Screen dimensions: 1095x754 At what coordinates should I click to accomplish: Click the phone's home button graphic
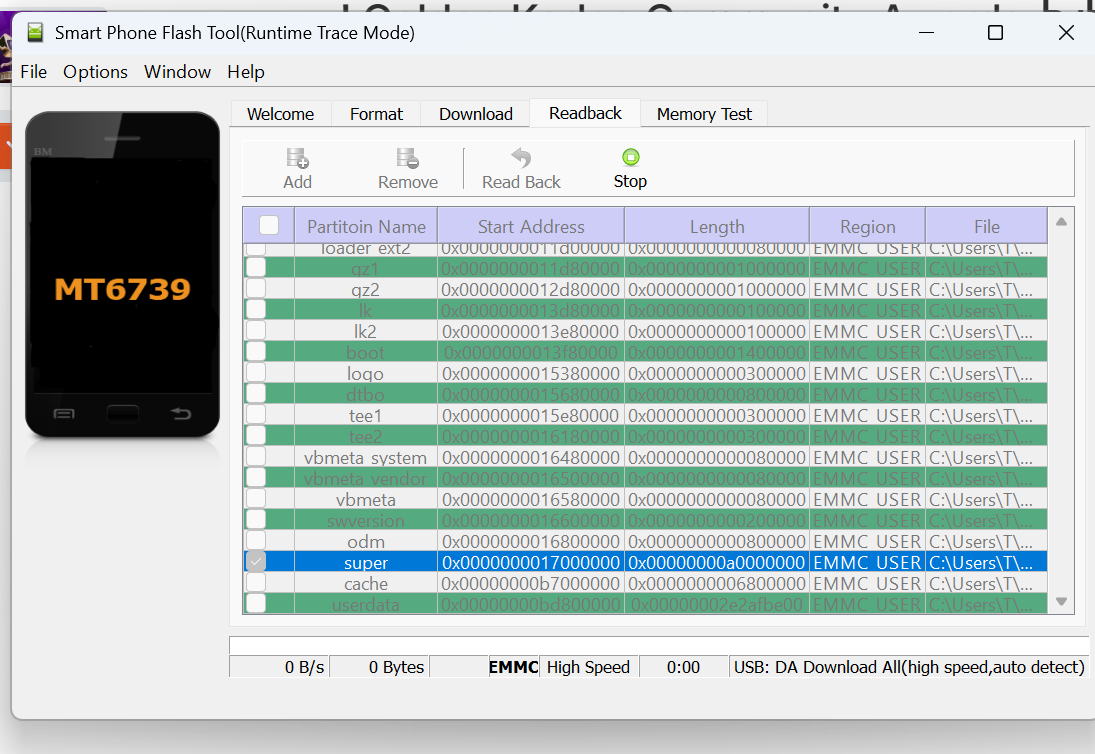coord(122,413)
